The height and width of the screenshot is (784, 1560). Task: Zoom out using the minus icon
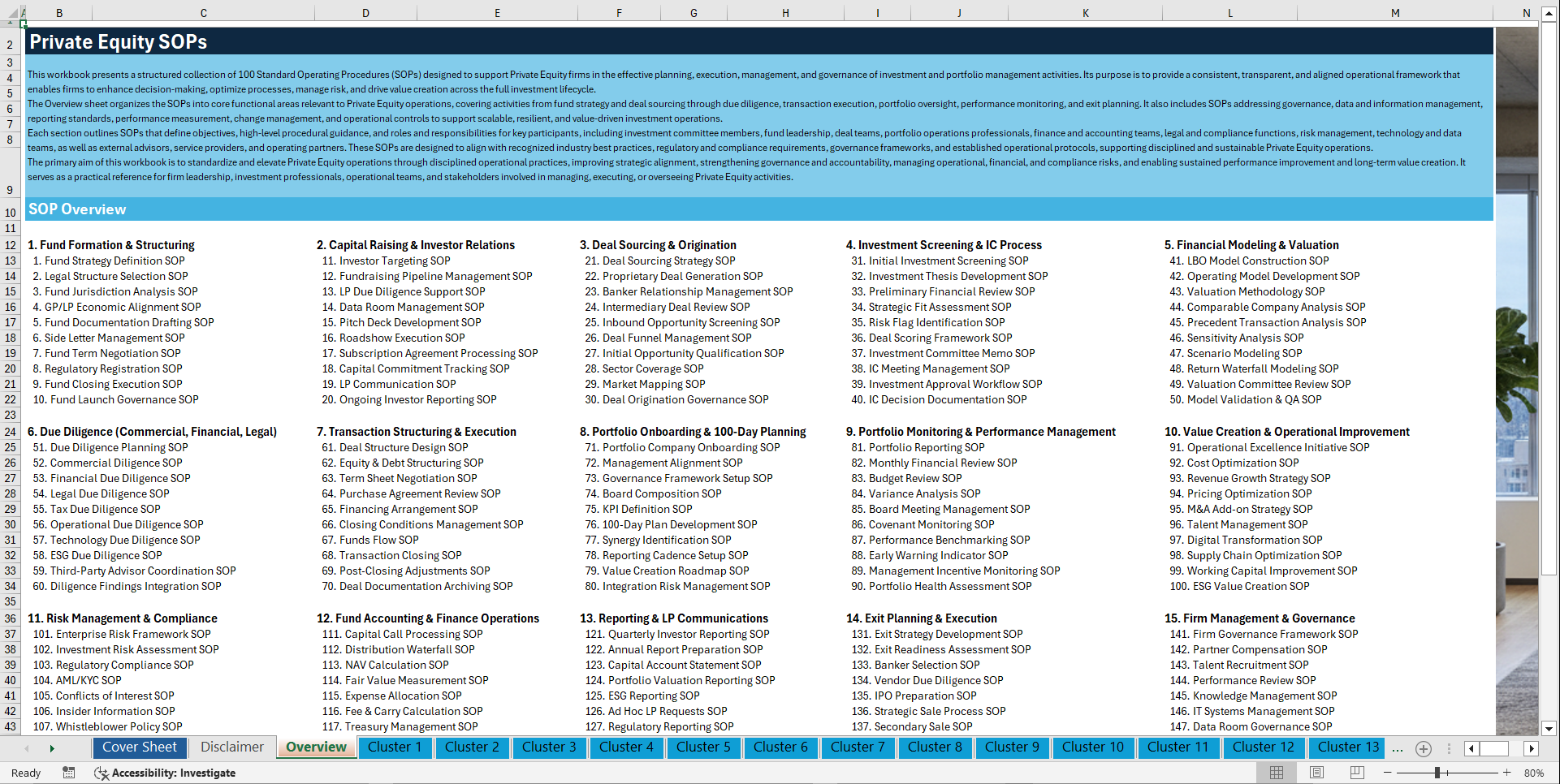tap(1388, 773)
